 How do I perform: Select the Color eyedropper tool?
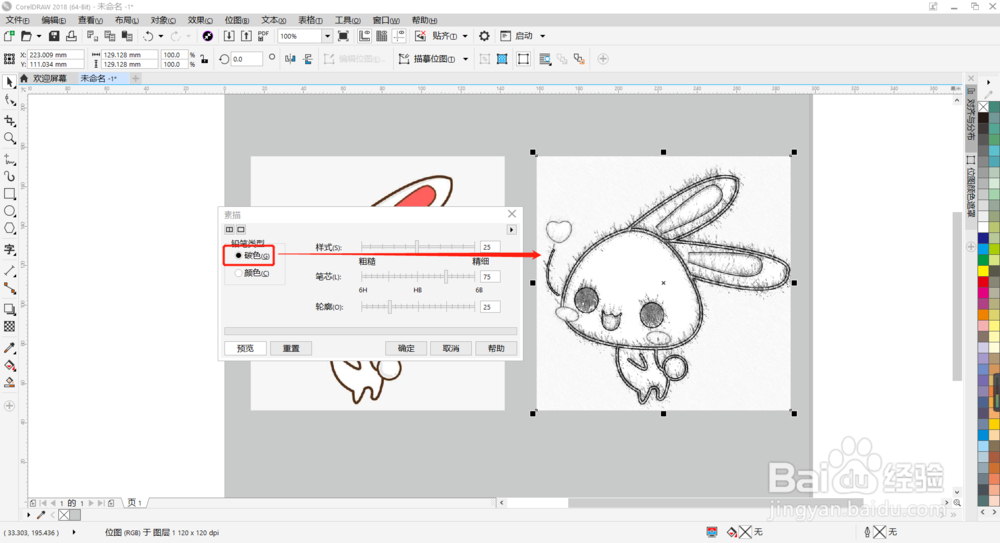pos(10,348)
